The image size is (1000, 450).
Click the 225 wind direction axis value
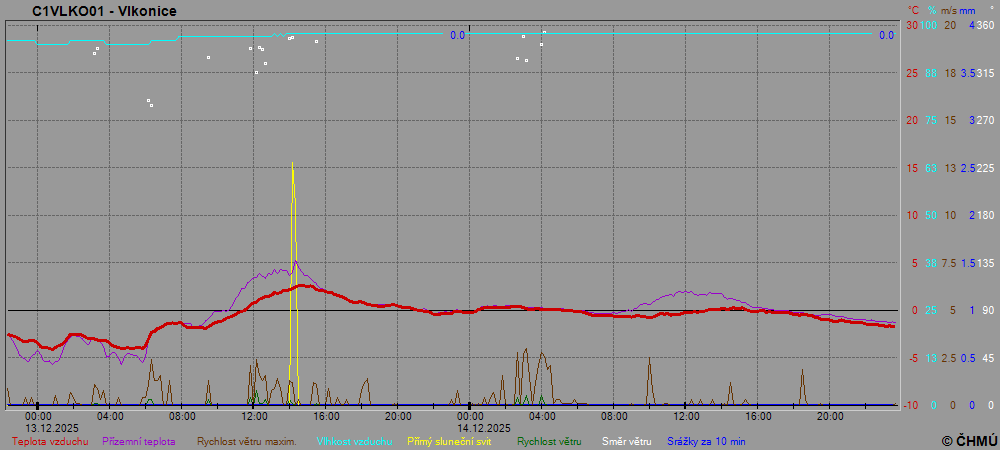point(985,168)
